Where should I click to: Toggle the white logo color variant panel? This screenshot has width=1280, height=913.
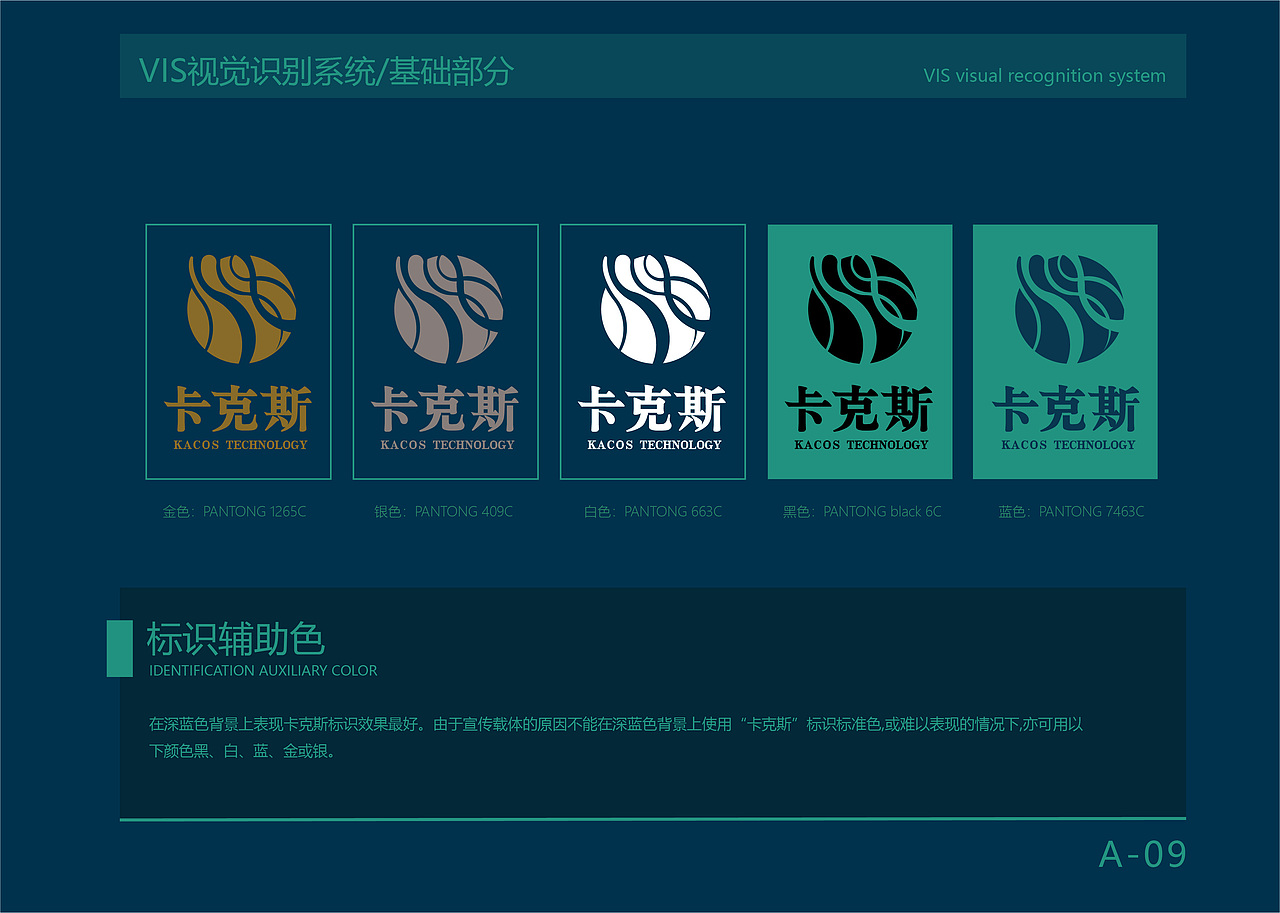(x=652, y=352)
